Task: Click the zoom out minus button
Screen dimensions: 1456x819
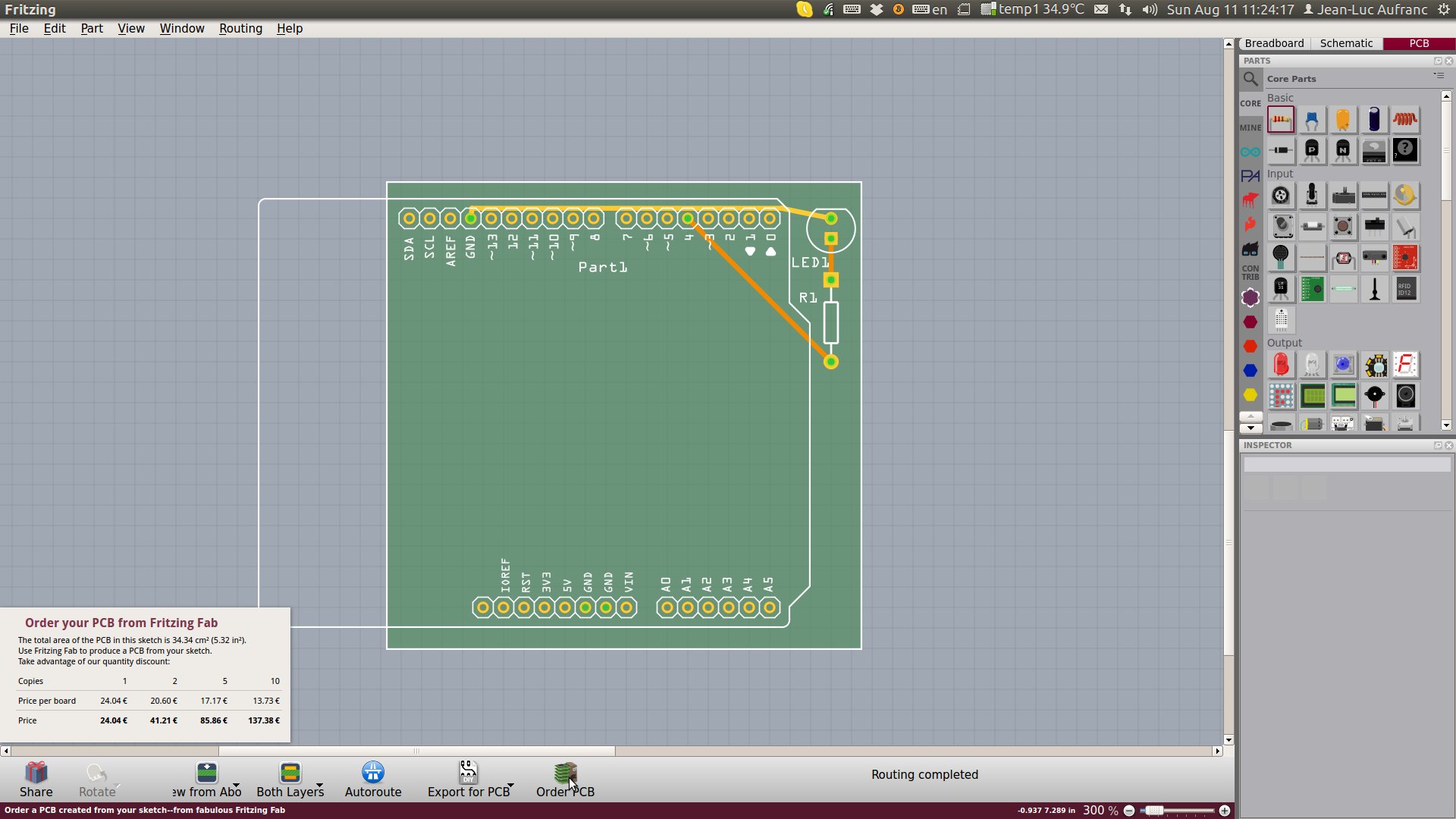Action: (x=1129, y=811)
